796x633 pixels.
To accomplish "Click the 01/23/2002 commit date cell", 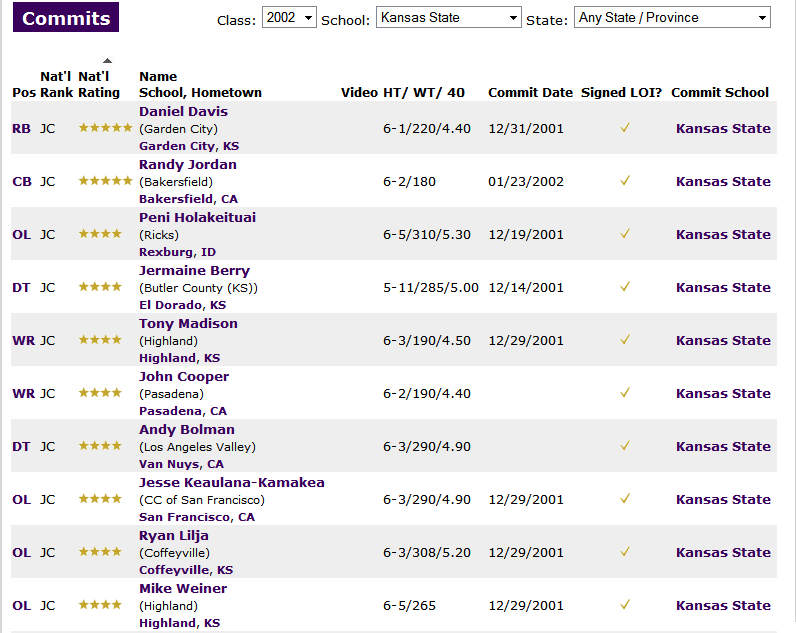I will (x=526, y=182).
